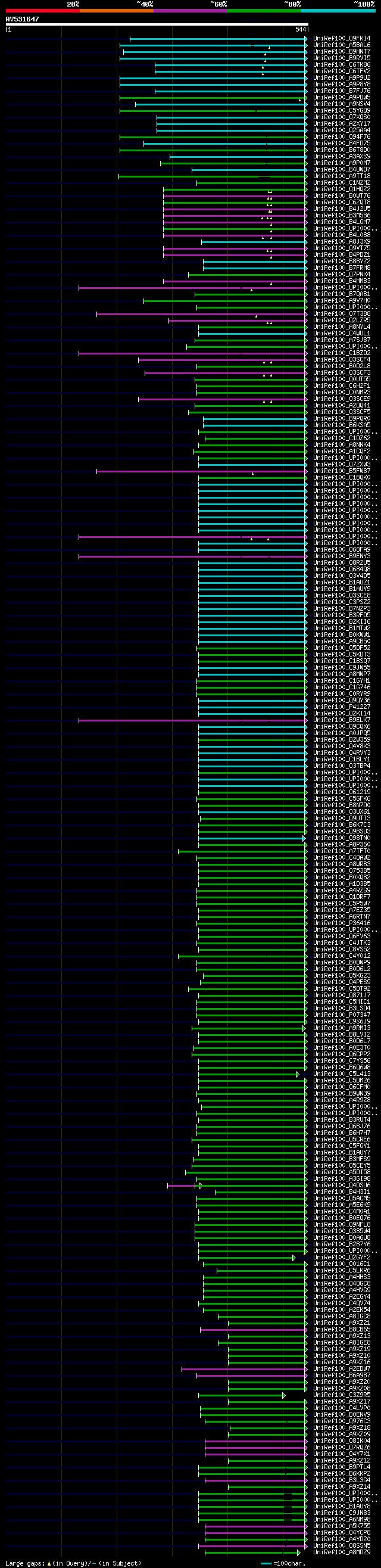Select hit label UniRef100_Q976C3
The width and height of the screenshot is (381, 1568).
[x=342, y=1421]
